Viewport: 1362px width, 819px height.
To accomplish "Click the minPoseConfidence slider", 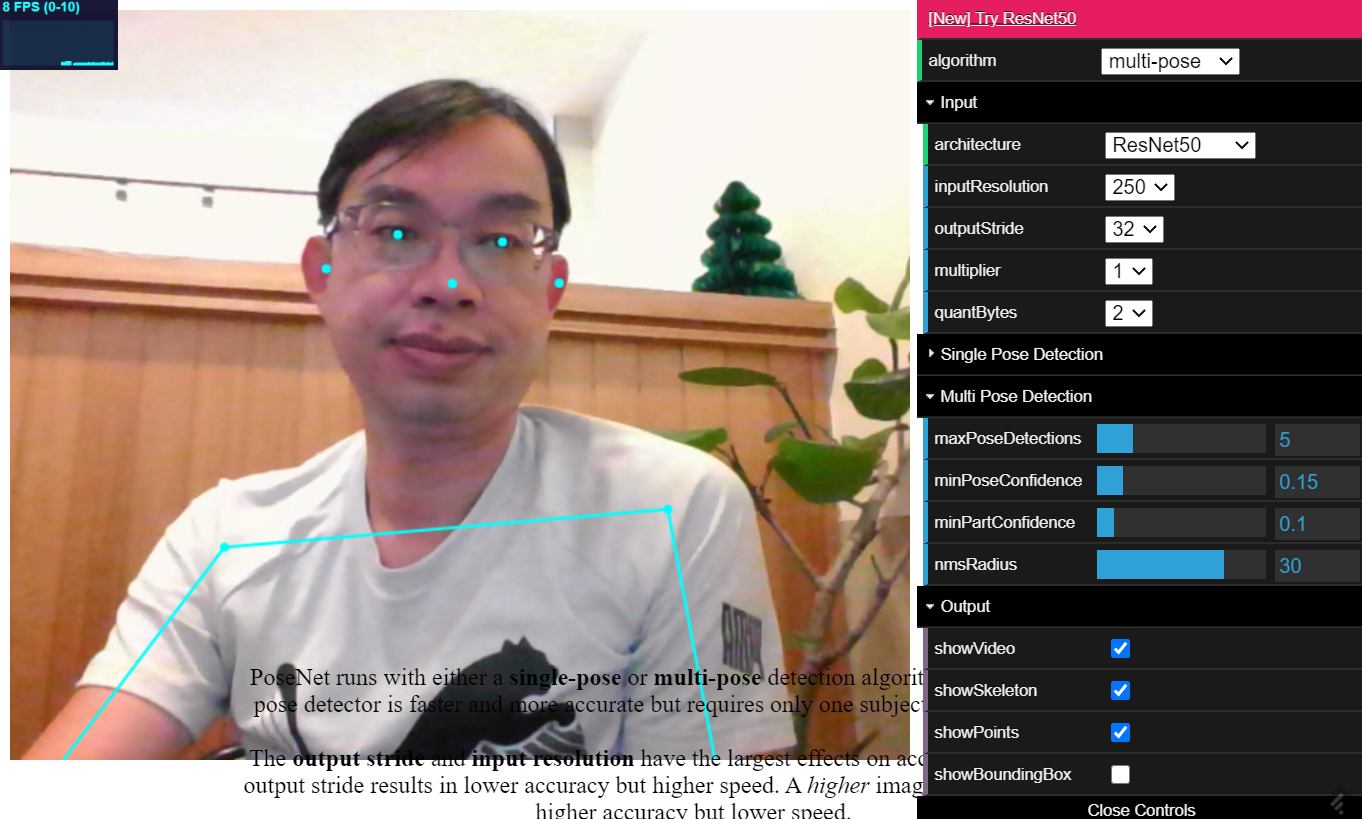I will 1181,481.
